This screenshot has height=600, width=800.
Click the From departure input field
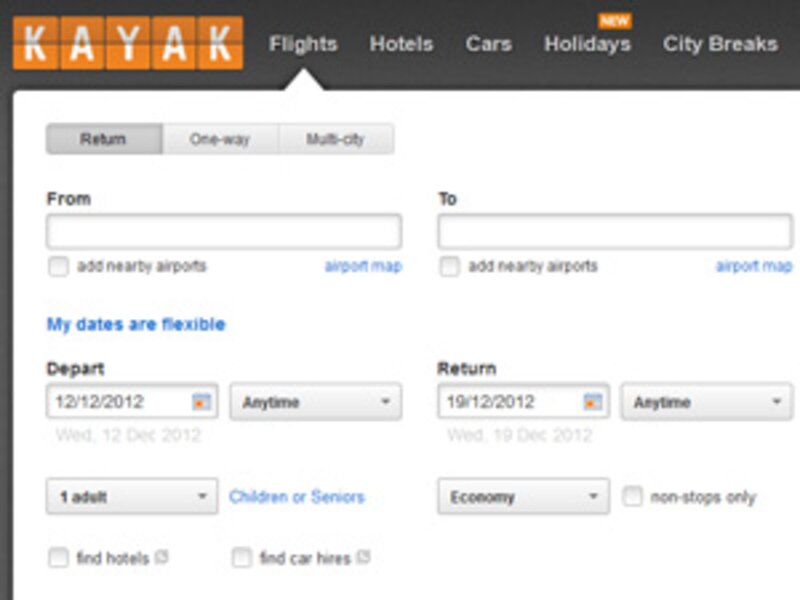[x=223, y=230]
